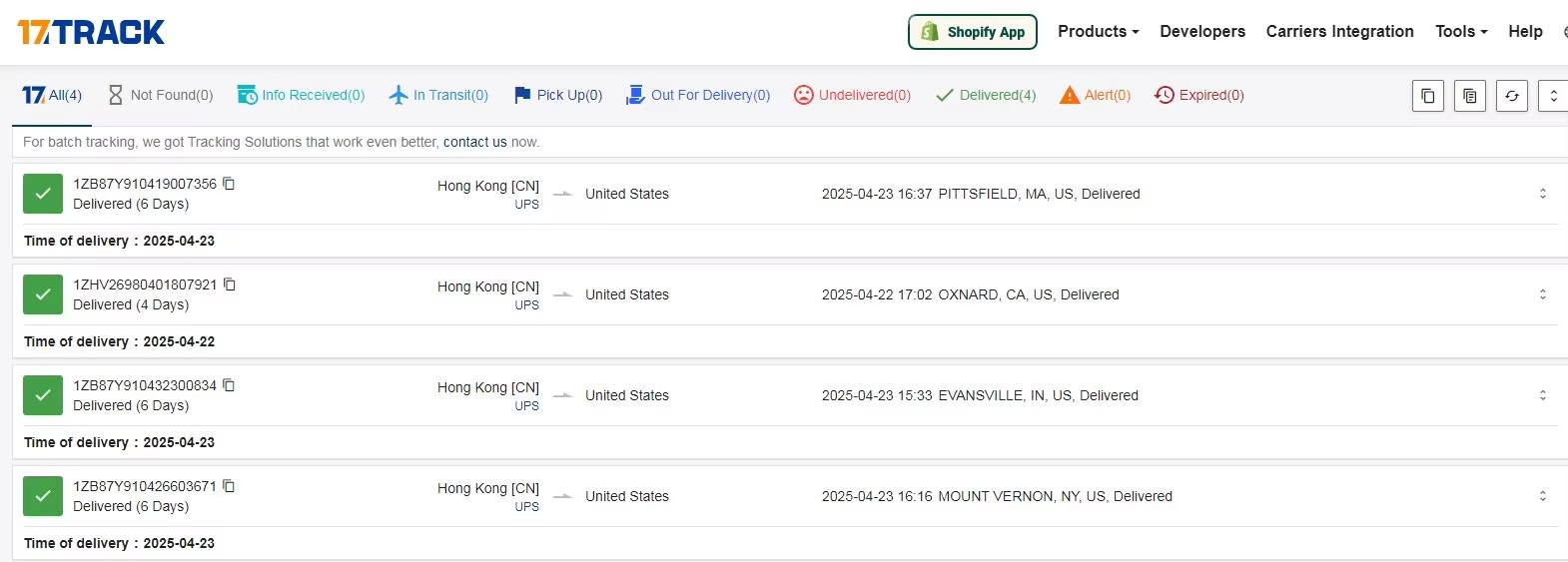Click the 17TRACK logo

[91, 32]
